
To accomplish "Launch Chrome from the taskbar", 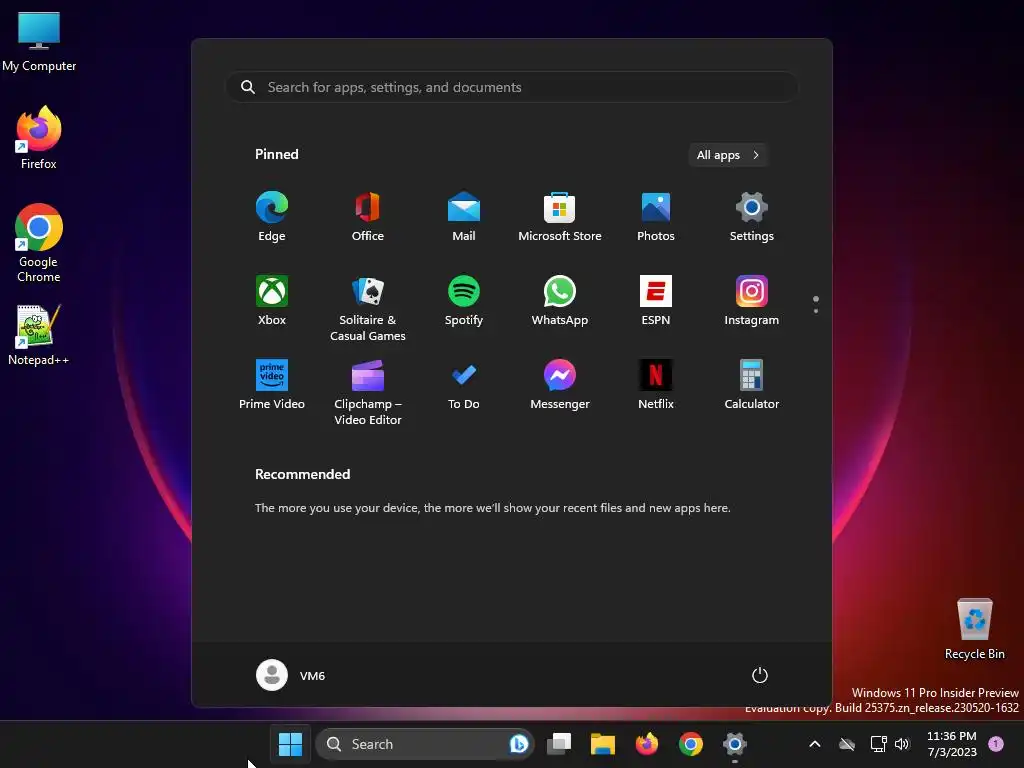I will (x=690, y=744).
